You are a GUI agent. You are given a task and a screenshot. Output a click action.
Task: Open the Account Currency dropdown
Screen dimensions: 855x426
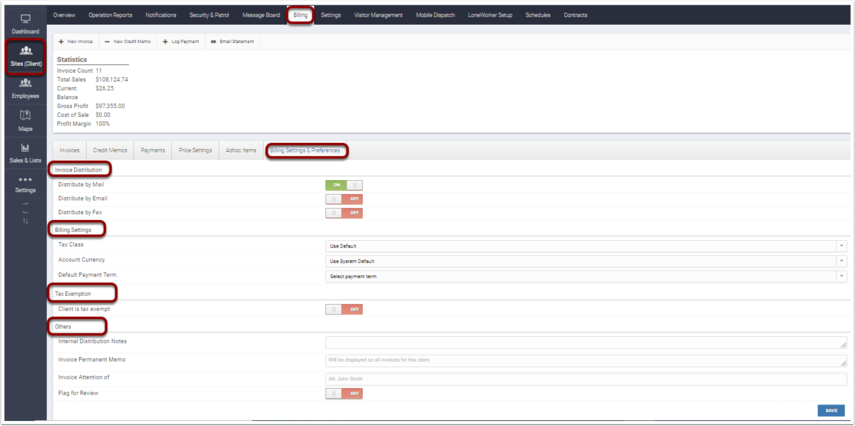click(586, 261)
